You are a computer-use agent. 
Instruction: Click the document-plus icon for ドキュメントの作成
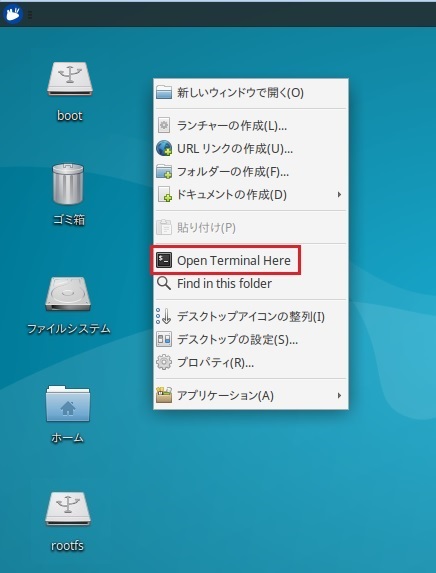click(164, 194)
